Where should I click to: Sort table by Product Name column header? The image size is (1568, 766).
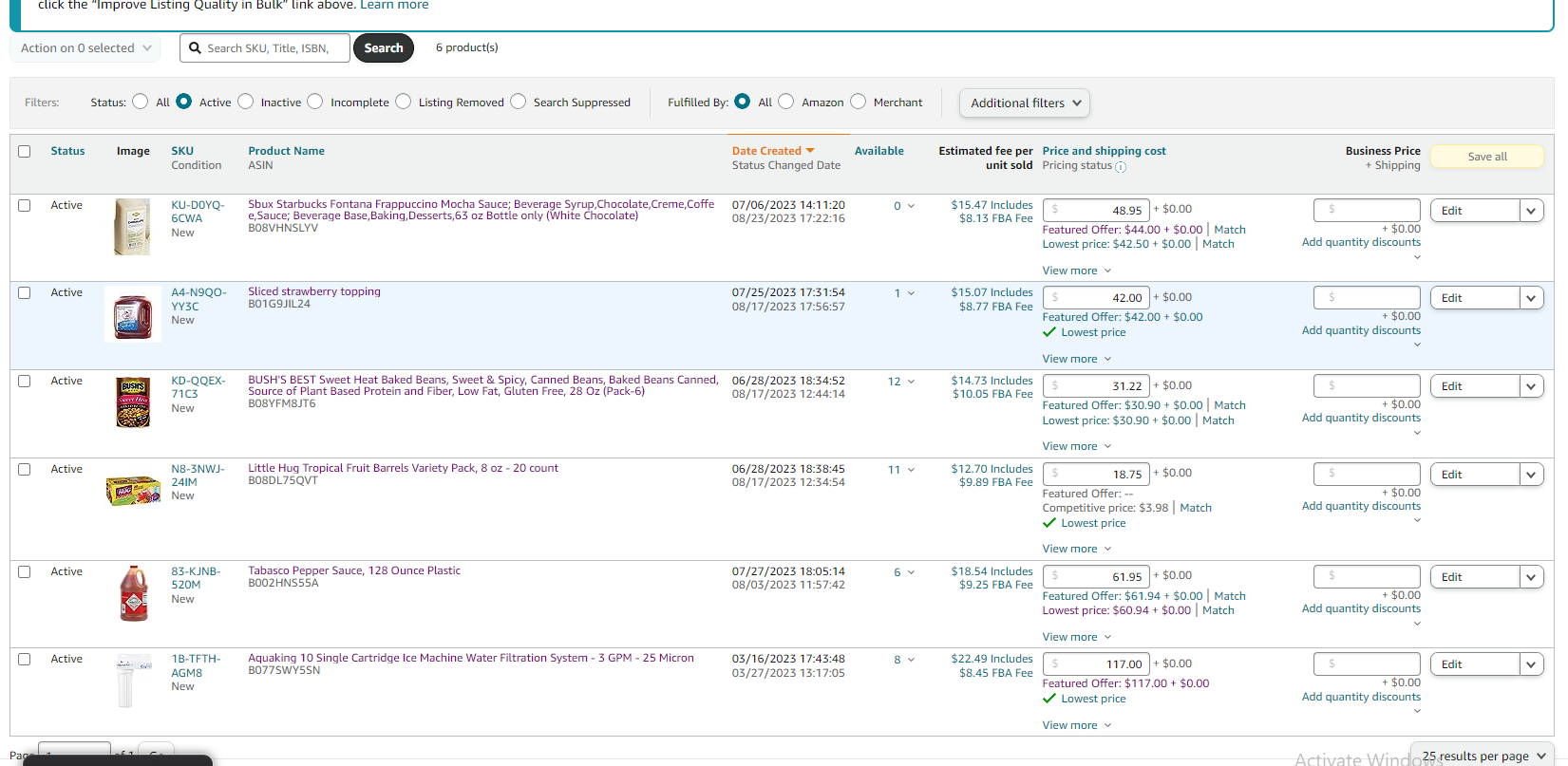pyautogui.click(x=286, y=151)
